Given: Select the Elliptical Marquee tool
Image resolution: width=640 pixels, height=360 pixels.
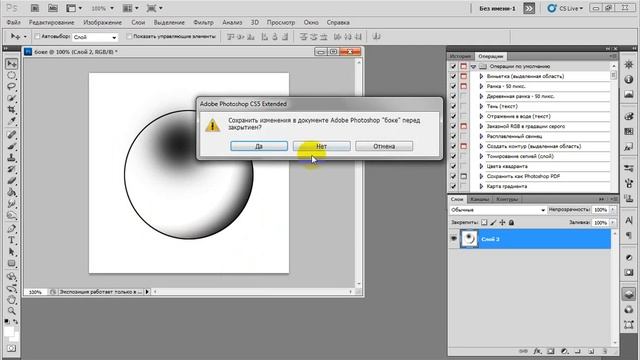Looking at the screenshot, I should pyautogui.click(x=11, y=76).
